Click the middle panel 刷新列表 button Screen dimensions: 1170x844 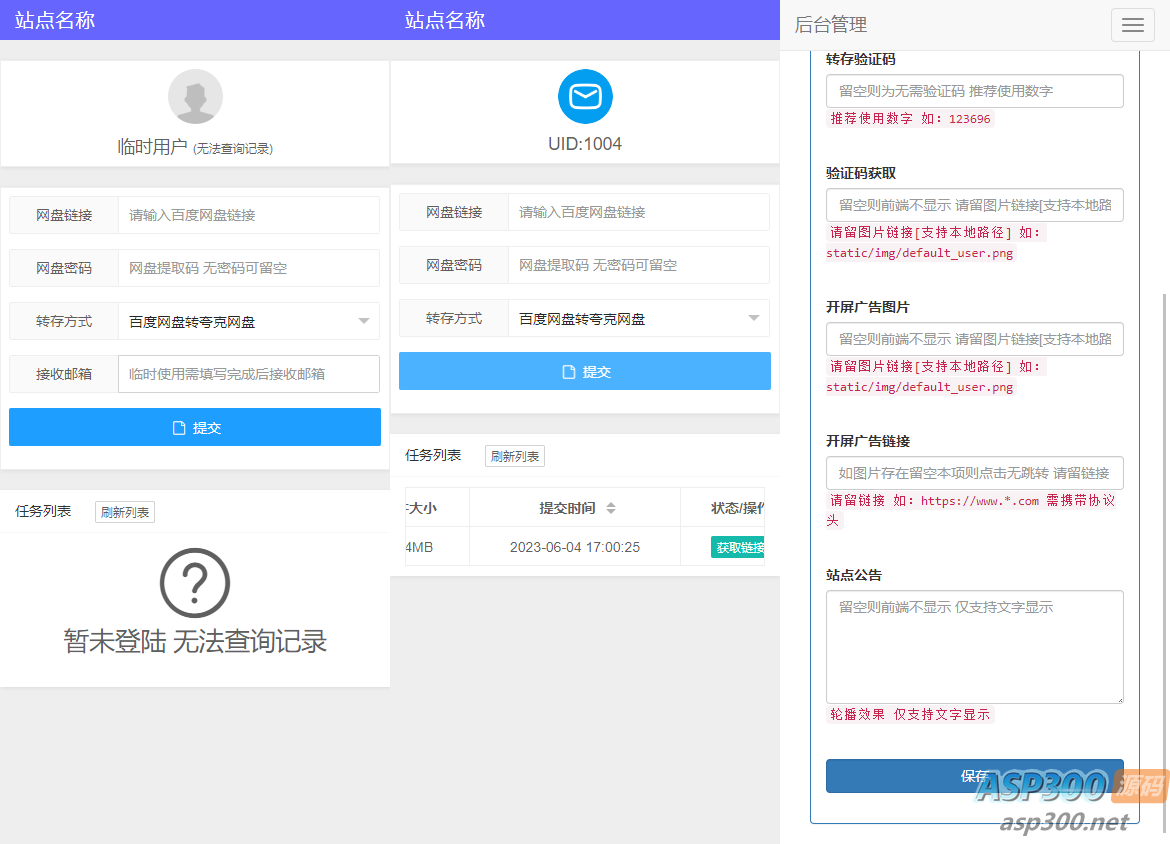pos(514,455)
